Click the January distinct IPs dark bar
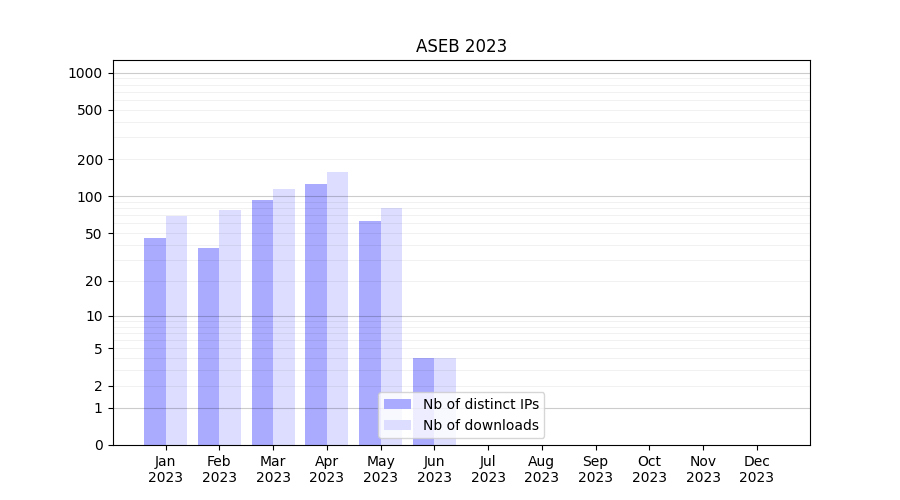Screen dimensions: 900x500 pos(155,341)
